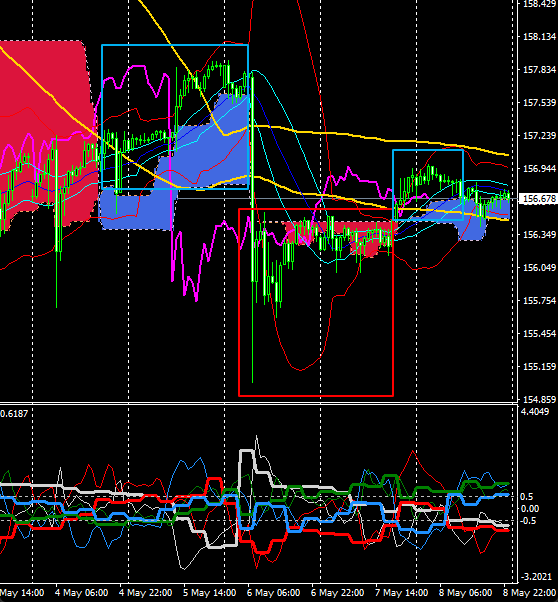Click the -0.5 level label in indicator
Viewport: 558px width, 602px height.
coord(527,521)
